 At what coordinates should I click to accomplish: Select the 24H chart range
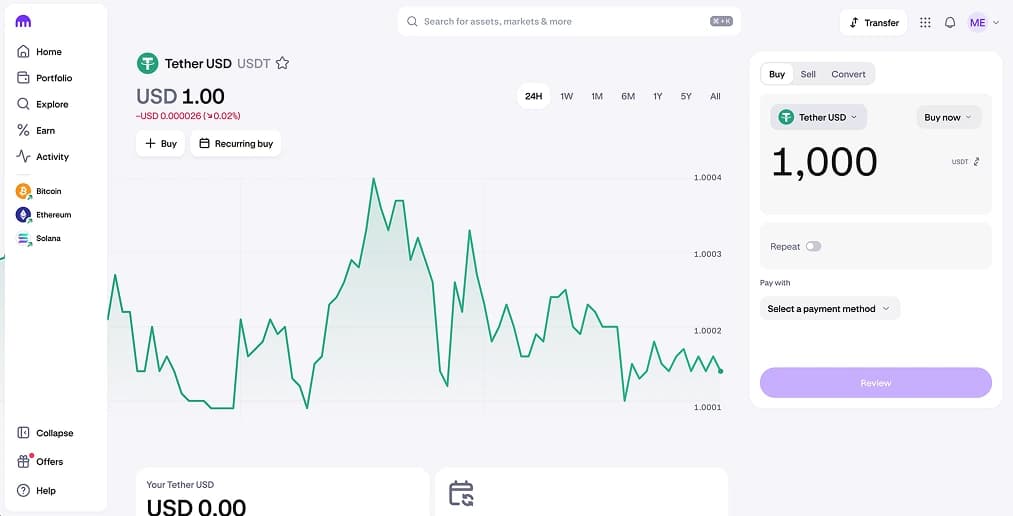(533, 96)
